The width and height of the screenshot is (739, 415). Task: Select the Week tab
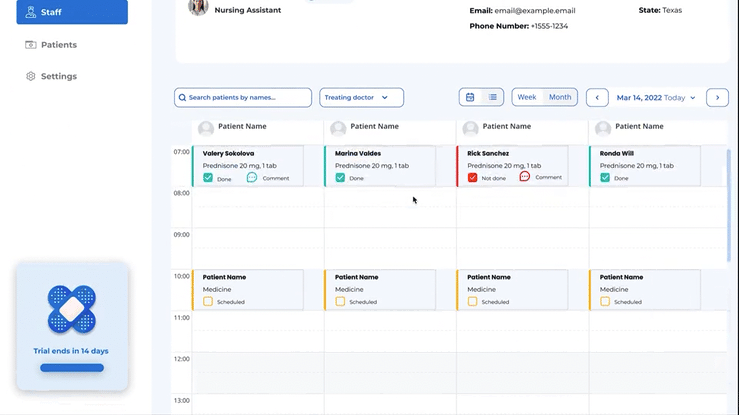tap(526, 97)
